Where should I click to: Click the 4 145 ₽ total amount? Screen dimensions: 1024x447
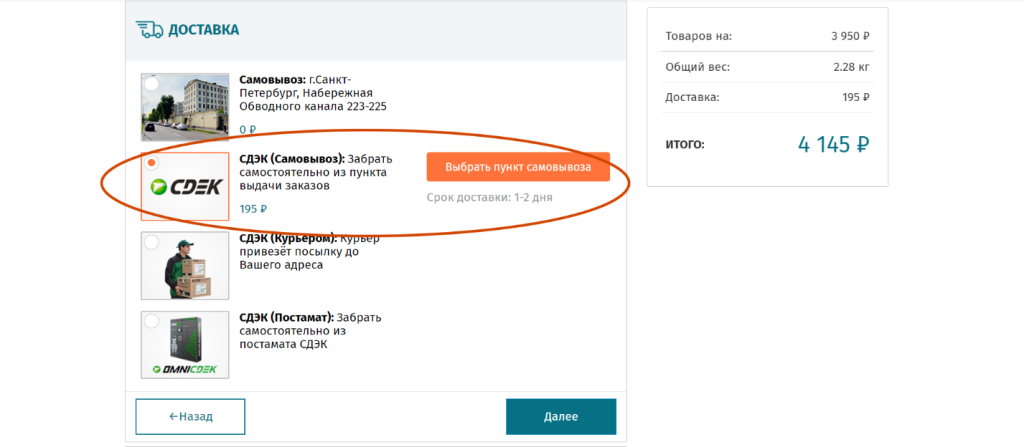tap(834, 144)
